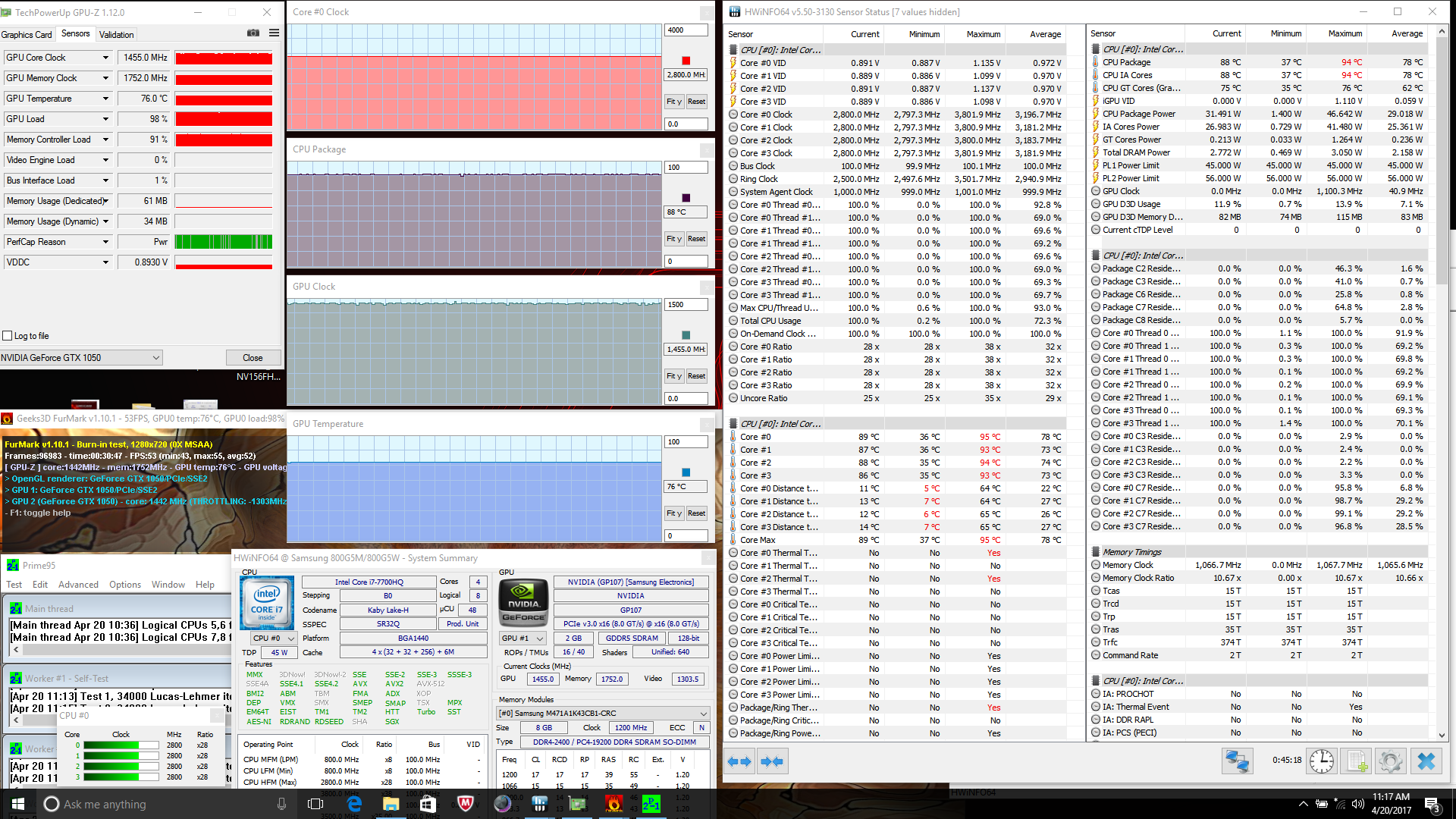
Task: Expand the Samsung memory module dropdown
Action: click(x=603, y=714)
